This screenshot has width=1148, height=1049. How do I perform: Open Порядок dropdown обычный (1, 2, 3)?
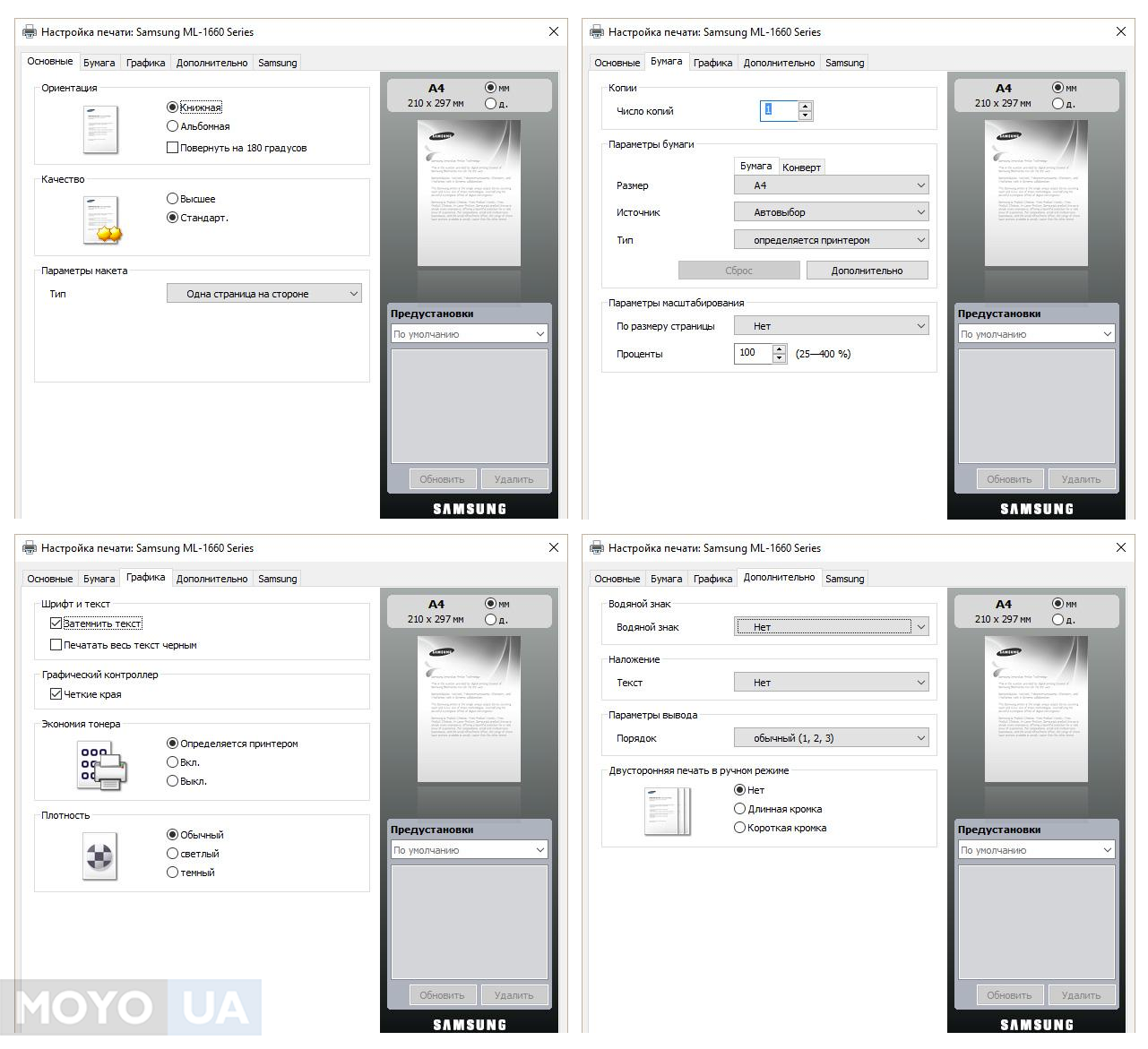pyautogui.click(x=832, y=738)
